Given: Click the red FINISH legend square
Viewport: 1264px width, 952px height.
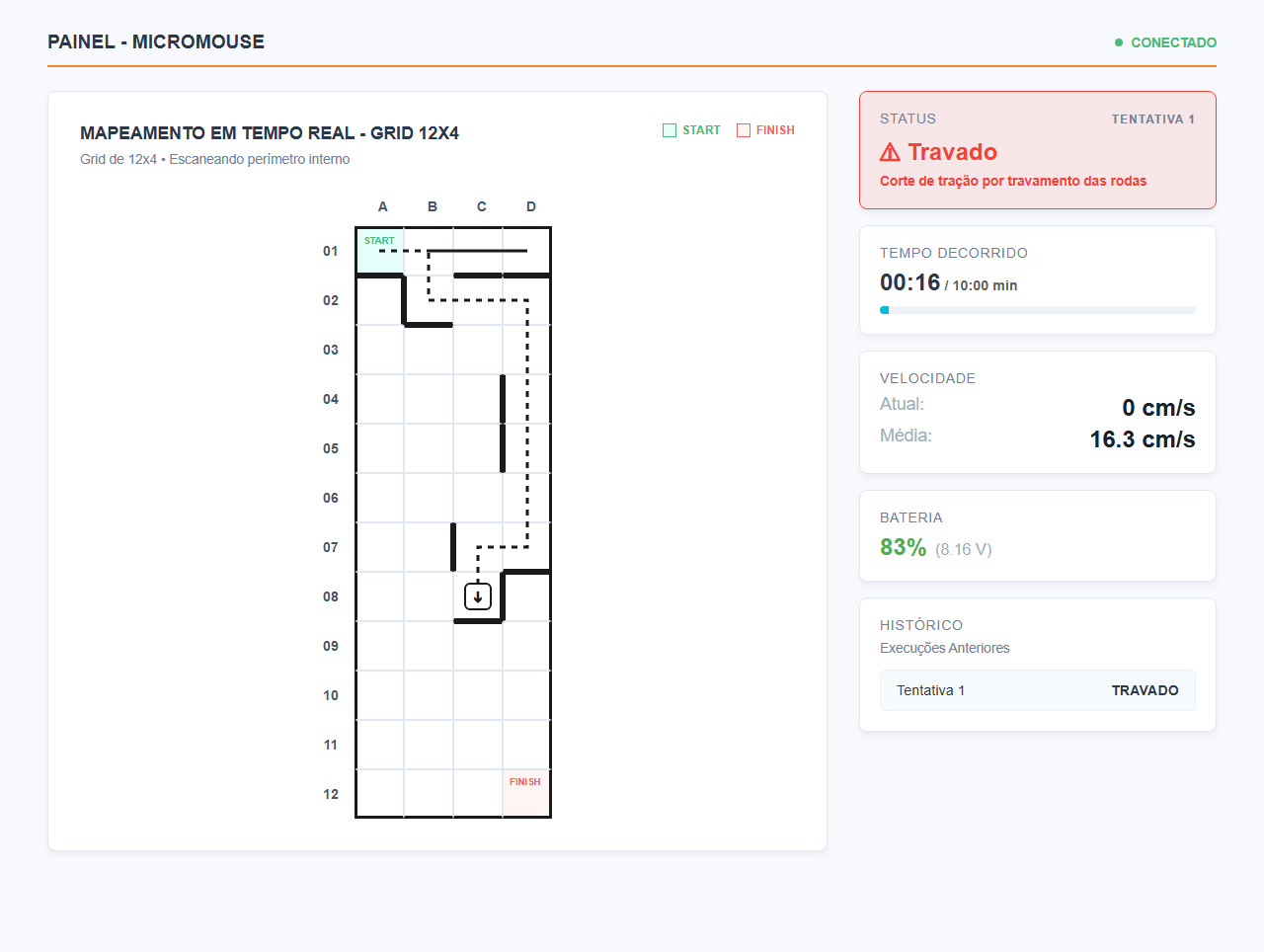Looking at the screenshot, I should [744, 130].
